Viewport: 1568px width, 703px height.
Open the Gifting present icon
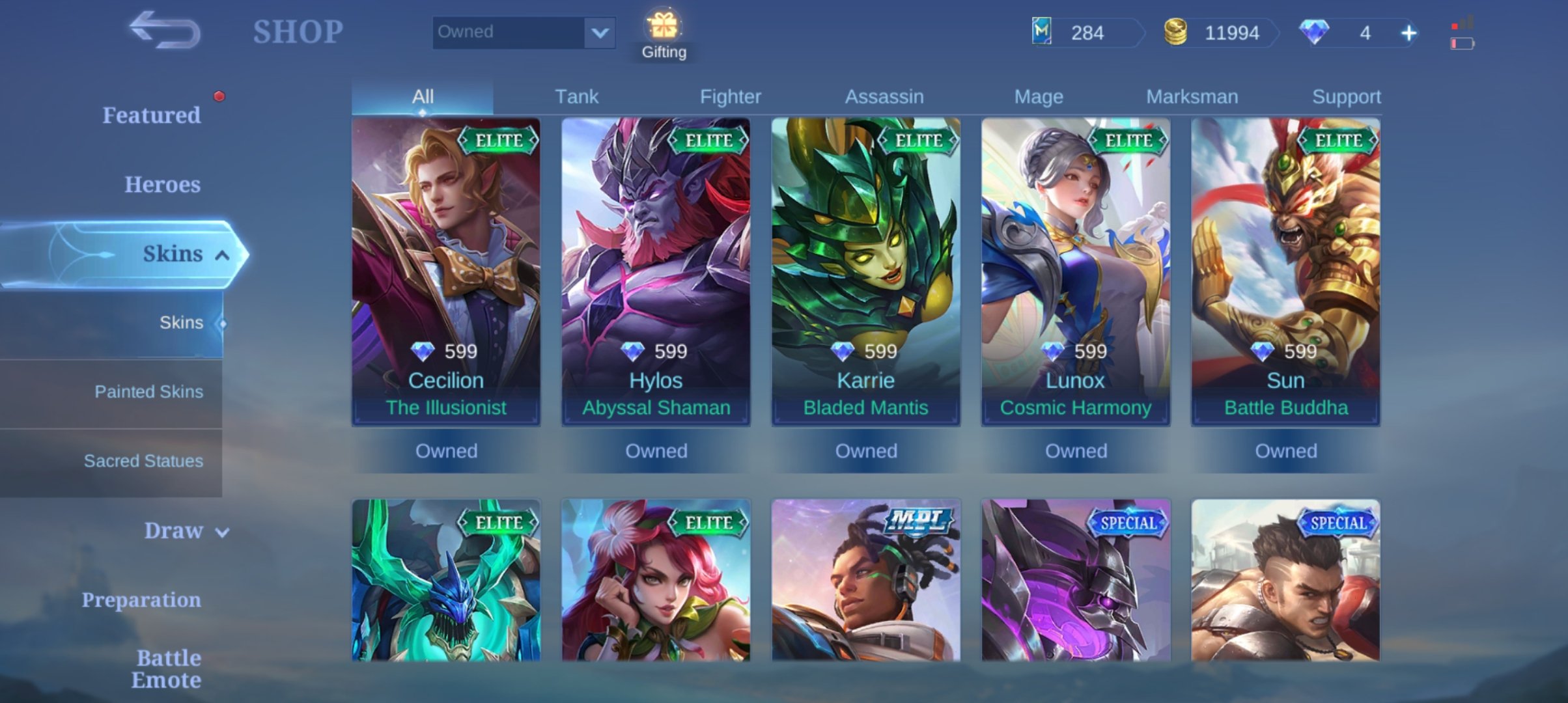(664, 26)
